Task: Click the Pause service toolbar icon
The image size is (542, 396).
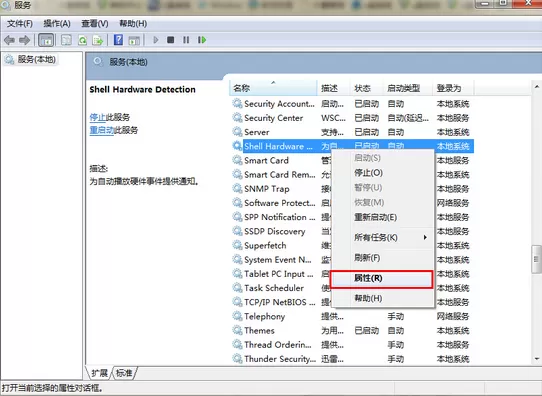Action: [x=186, y=40]
